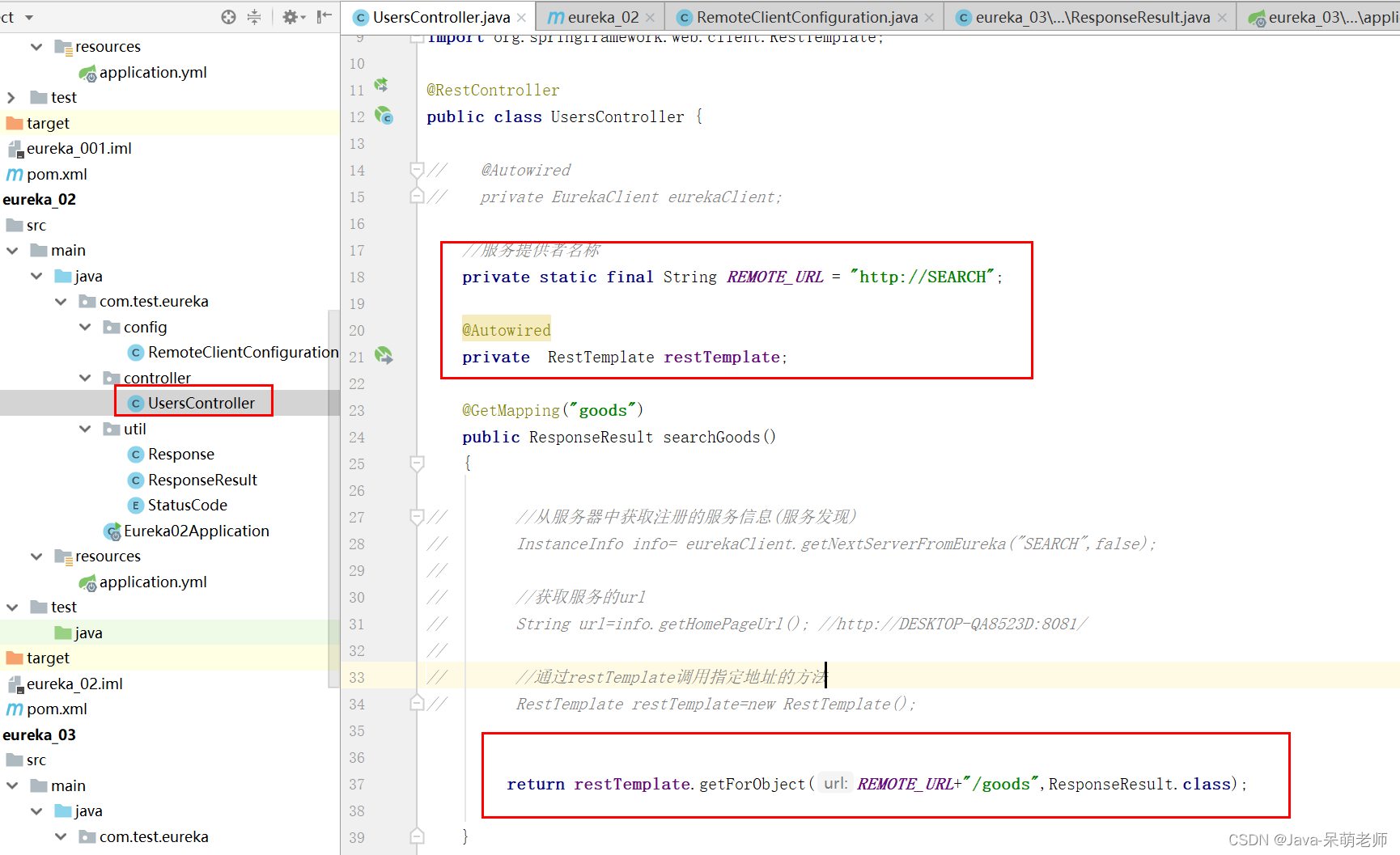Hide the project tool window
The height and width of the screenshot is (855, 1400).
coord(325,17)
